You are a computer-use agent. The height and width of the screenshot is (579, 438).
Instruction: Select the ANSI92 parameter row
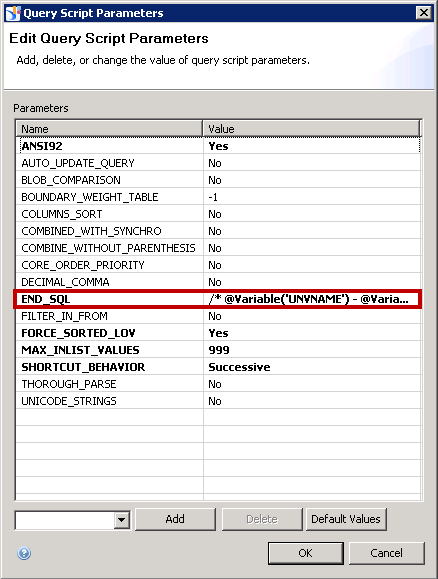click(x=218, y=146)
